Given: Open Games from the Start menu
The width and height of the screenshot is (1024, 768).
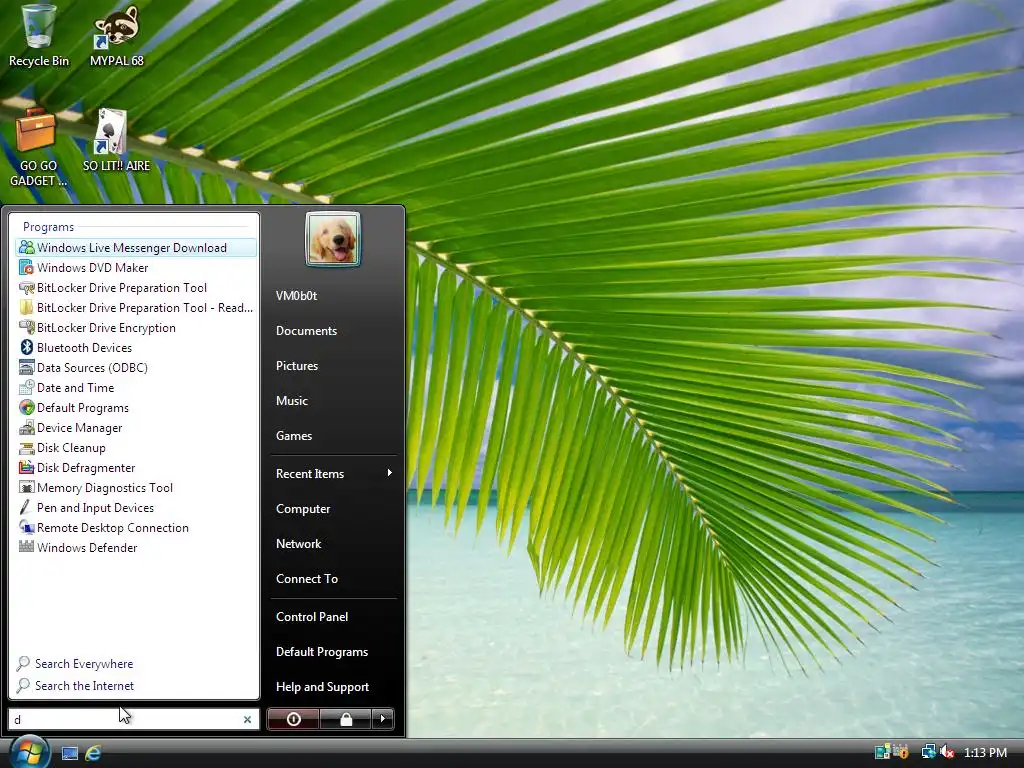Looking at the screenshot, I should point(294,436).
